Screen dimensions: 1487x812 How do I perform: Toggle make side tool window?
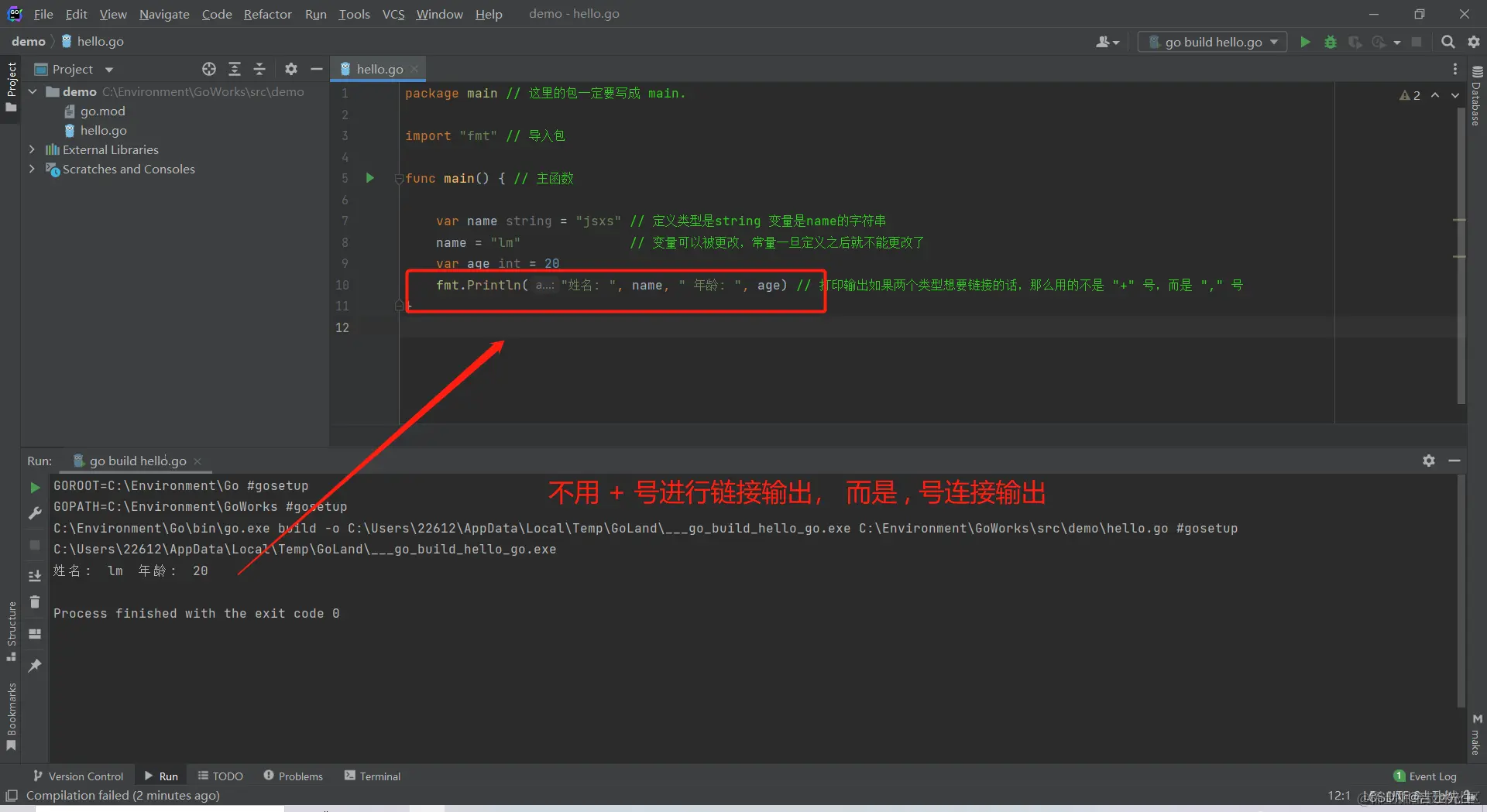(1476, 735)
